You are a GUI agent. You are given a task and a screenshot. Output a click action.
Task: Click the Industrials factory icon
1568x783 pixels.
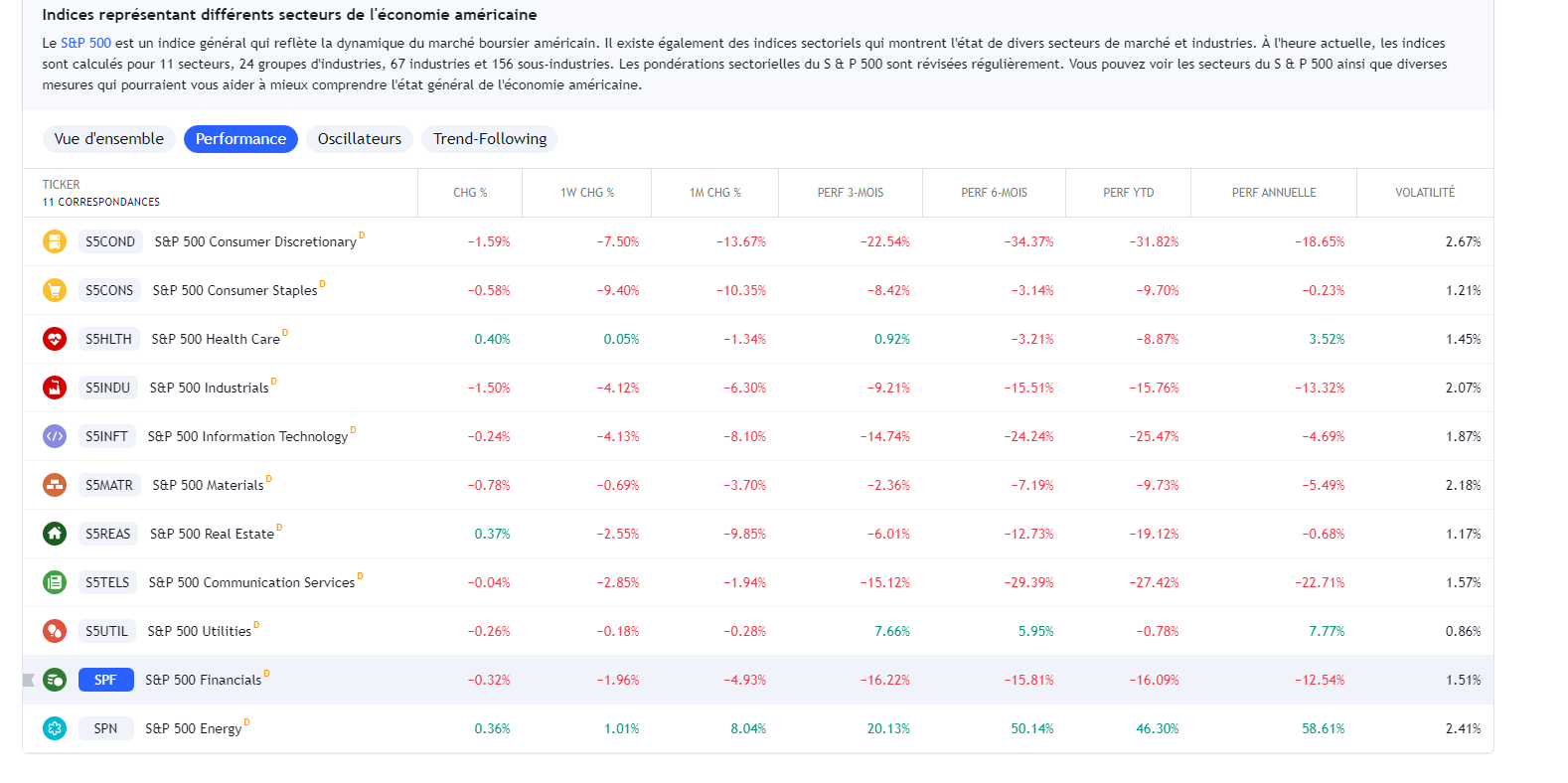click(x=55, y=388)
